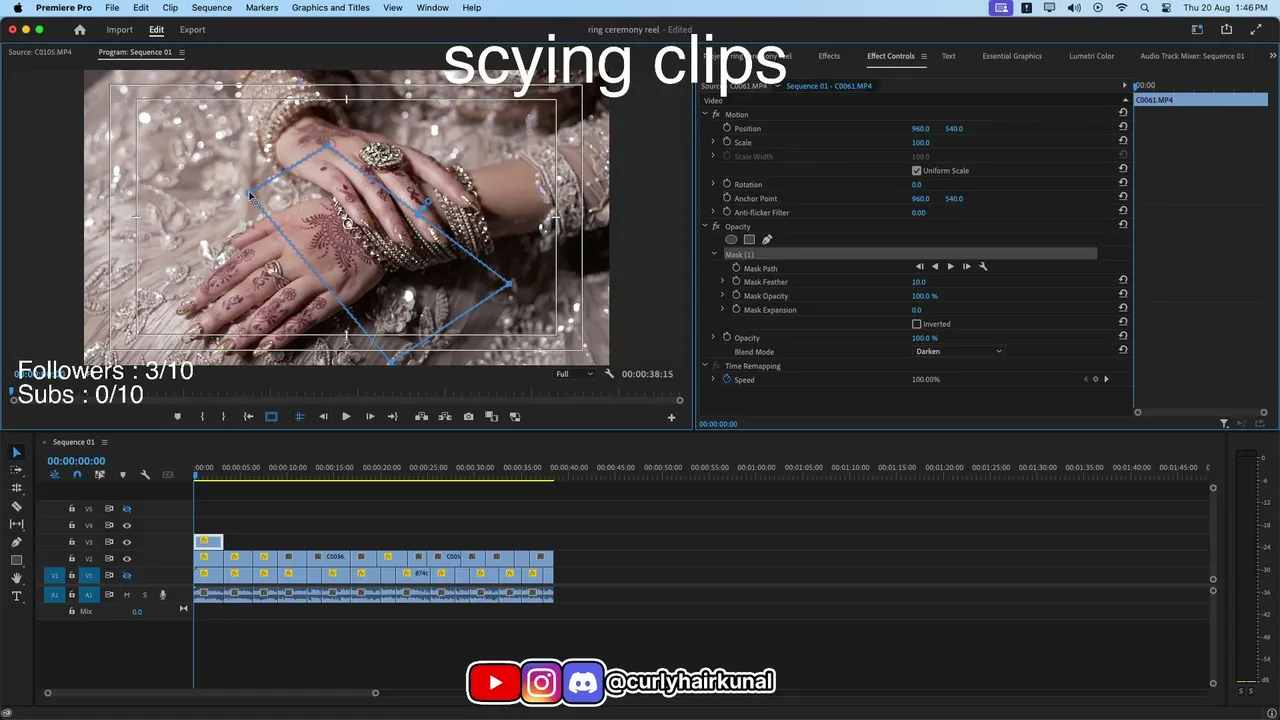Open the Blend Mode dropdown set to Darken
The width and height of the screenshot is (1280, 720).
[x=958, y=352]
